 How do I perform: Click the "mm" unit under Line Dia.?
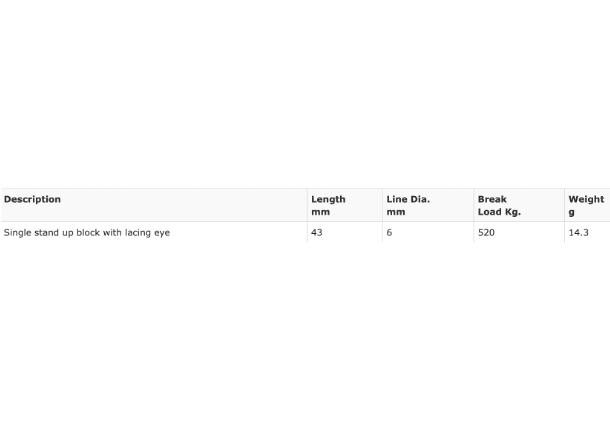coord(396,212)
